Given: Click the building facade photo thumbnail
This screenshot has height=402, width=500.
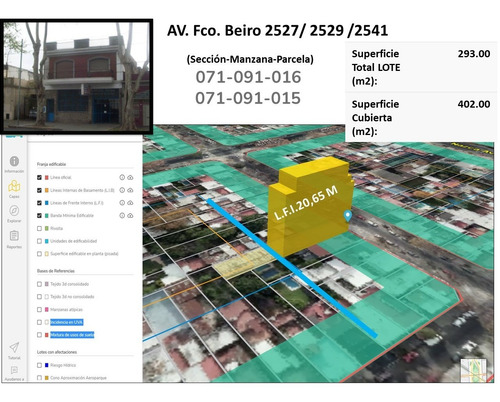Looking at the screenshot, I should coord(76,76).
